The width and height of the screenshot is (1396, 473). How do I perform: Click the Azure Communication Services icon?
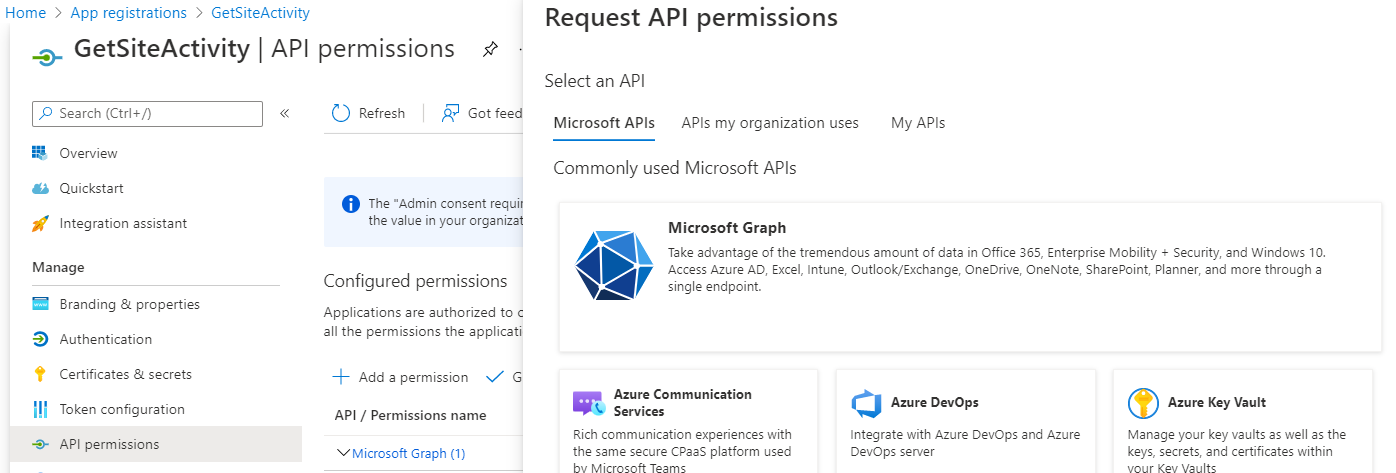click(589, 403)
